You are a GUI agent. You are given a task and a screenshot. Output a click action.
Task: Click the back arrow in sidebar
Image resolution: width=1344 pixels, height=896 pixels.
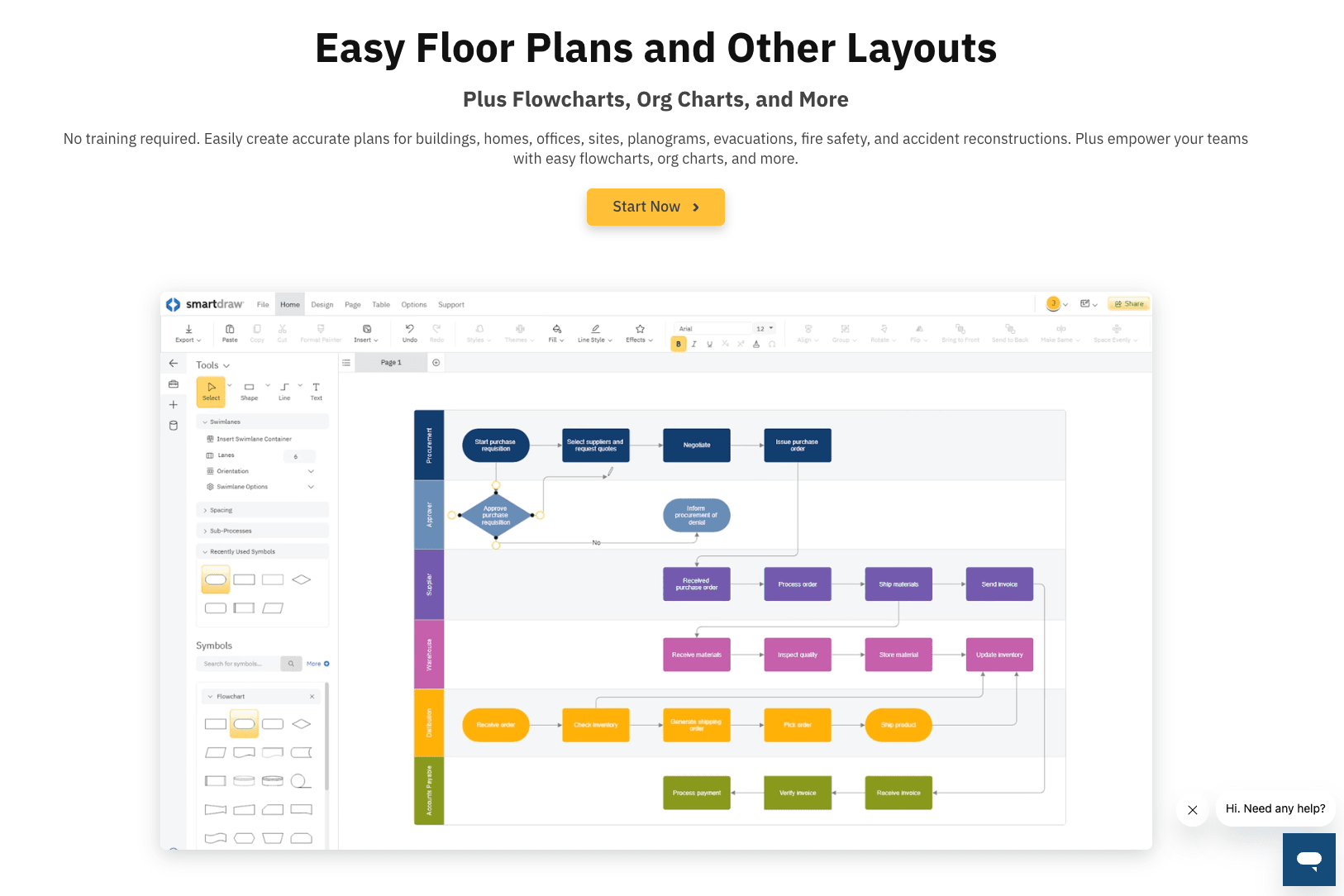click(174, 364)
